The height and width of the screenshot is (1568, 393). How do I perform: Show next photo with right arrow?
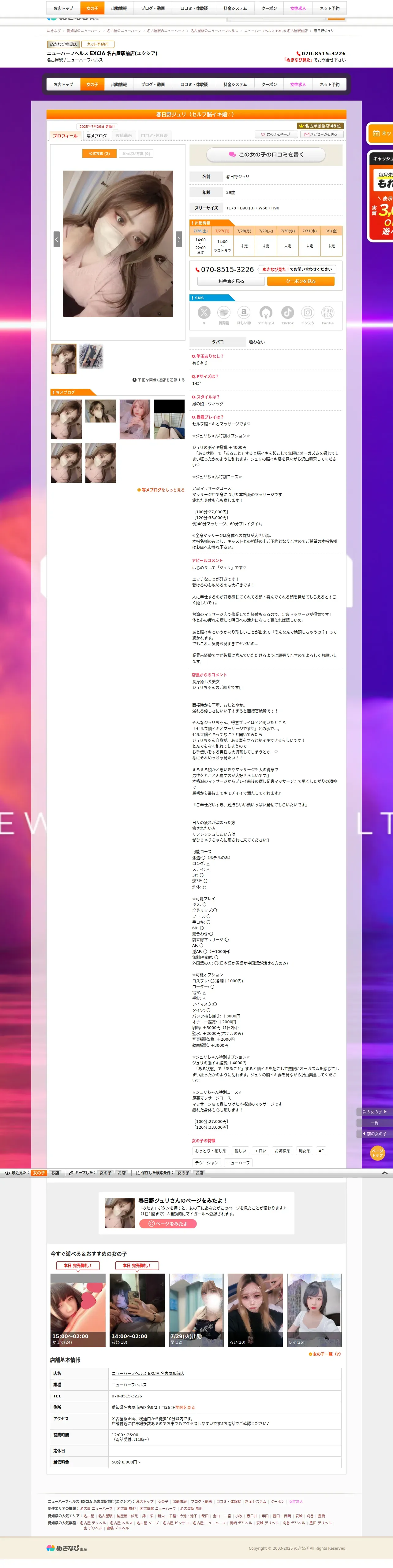click(179, 239)
